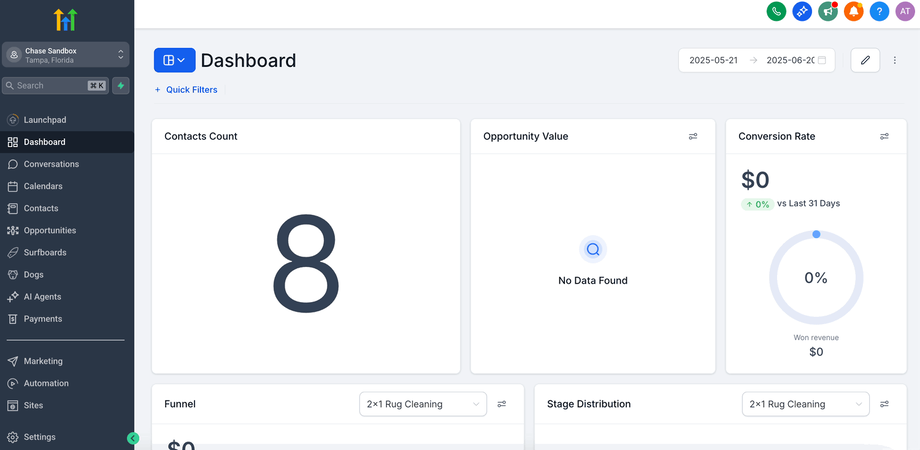Expand the blue dashboard layout dropdown
The height and width of the screenshot is (450, 920).
coord(174,60)
